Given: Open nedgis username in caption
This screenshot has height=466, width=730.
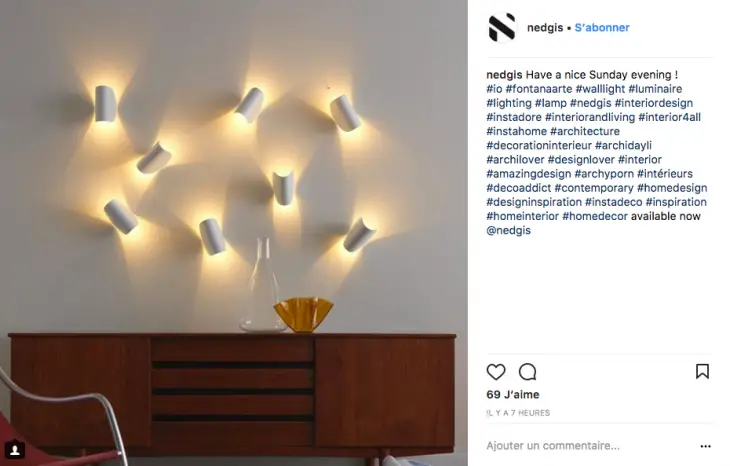Looking at the screenshot, I should tap(504, 75).
